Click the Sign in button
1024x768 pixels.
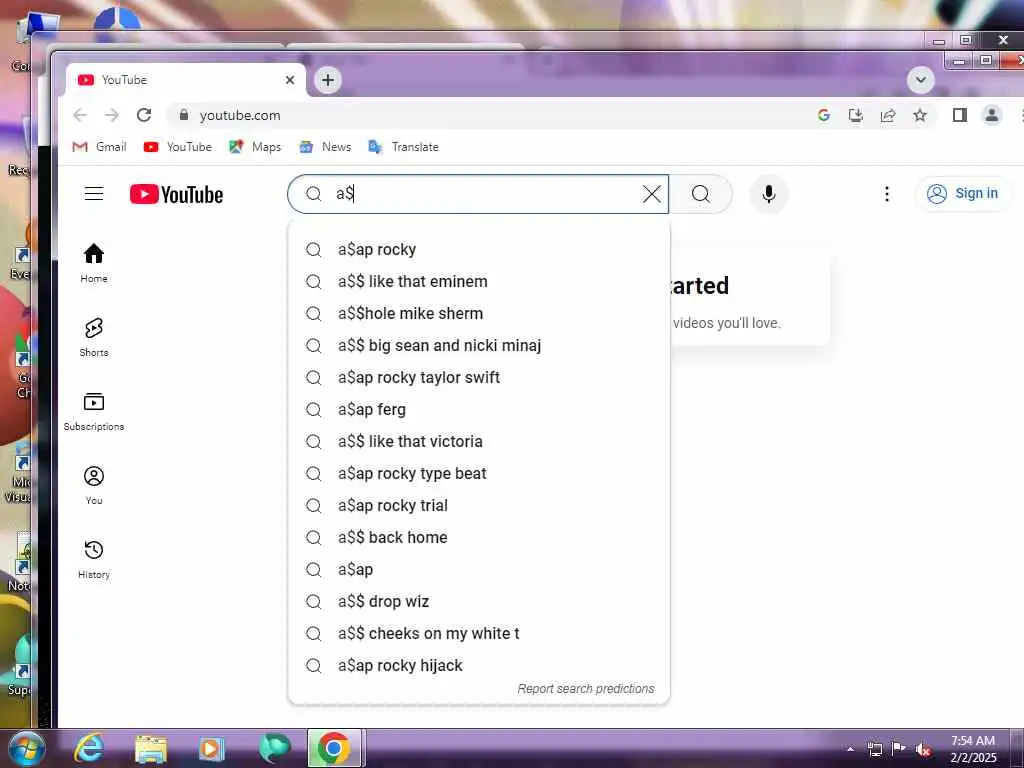pos(964,194)
